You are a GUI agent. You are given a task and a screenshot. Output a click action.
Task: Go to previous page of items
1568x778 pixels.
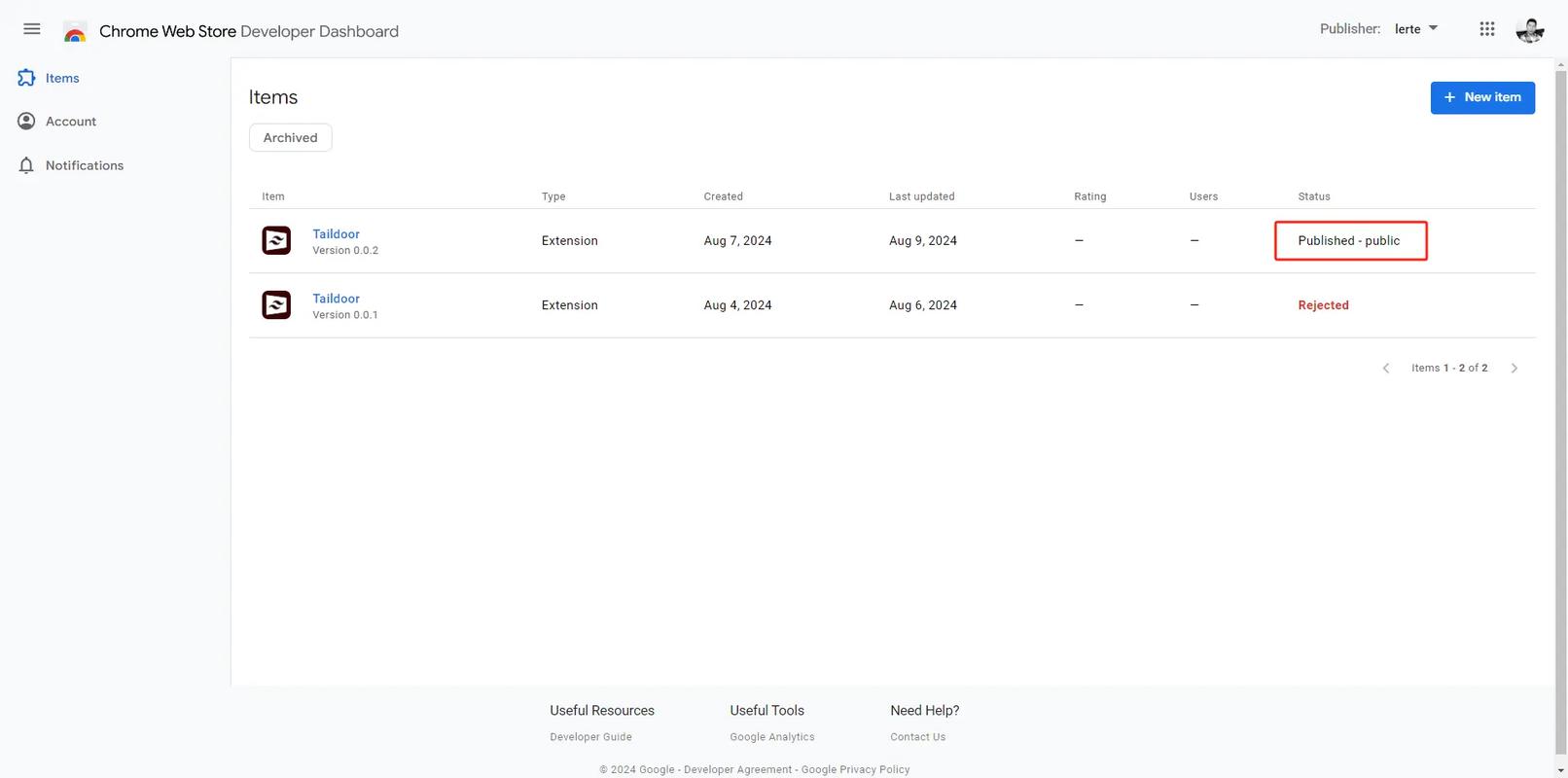(x=1386, y=368)
